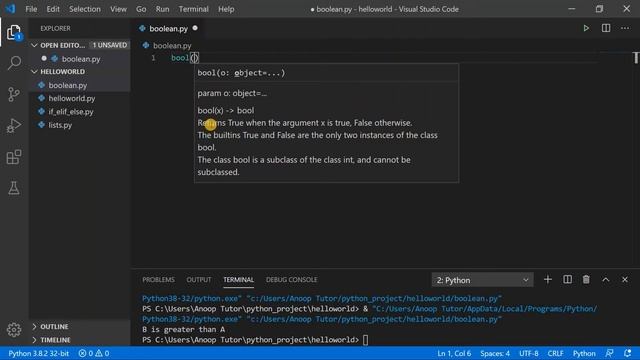Run Python file with play button
Viewport: 640px width, 360px height.
point(586,28)
